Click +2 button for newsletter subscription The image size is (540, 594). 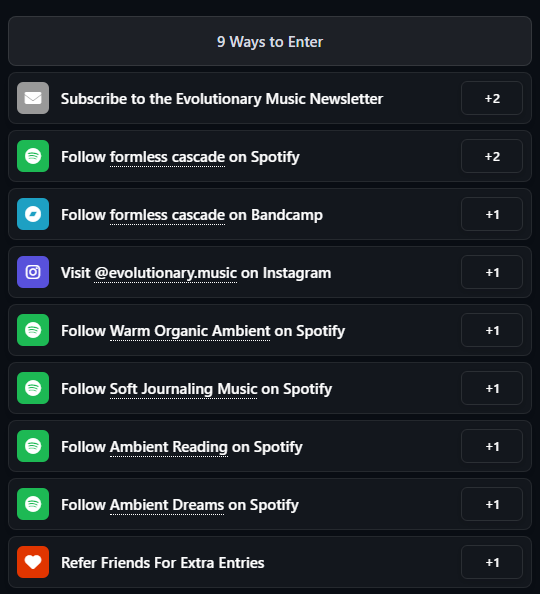tap(492, 98)
